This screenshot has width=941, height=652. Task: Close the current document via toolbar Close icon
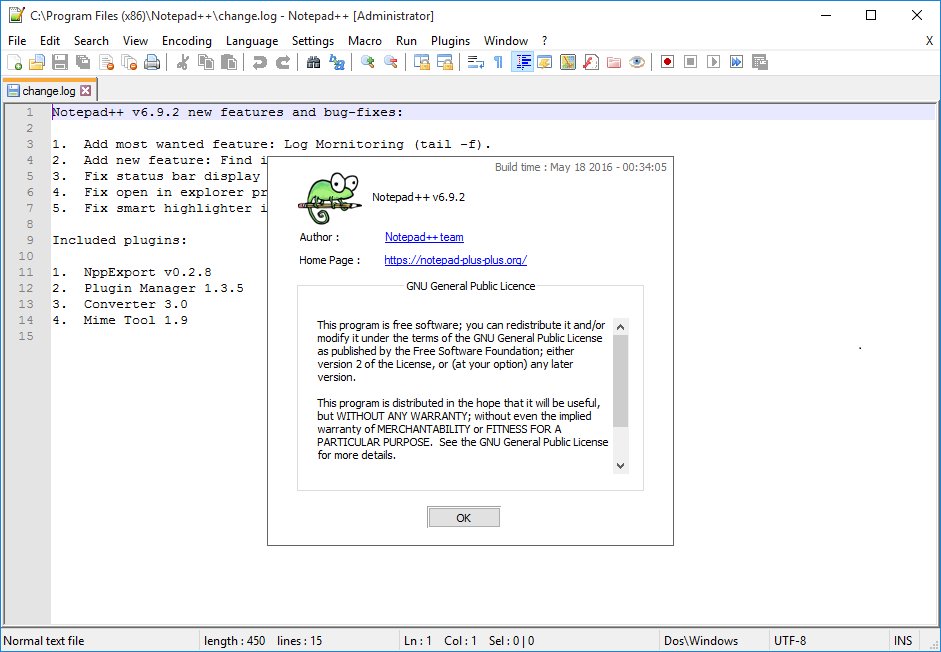106,62
